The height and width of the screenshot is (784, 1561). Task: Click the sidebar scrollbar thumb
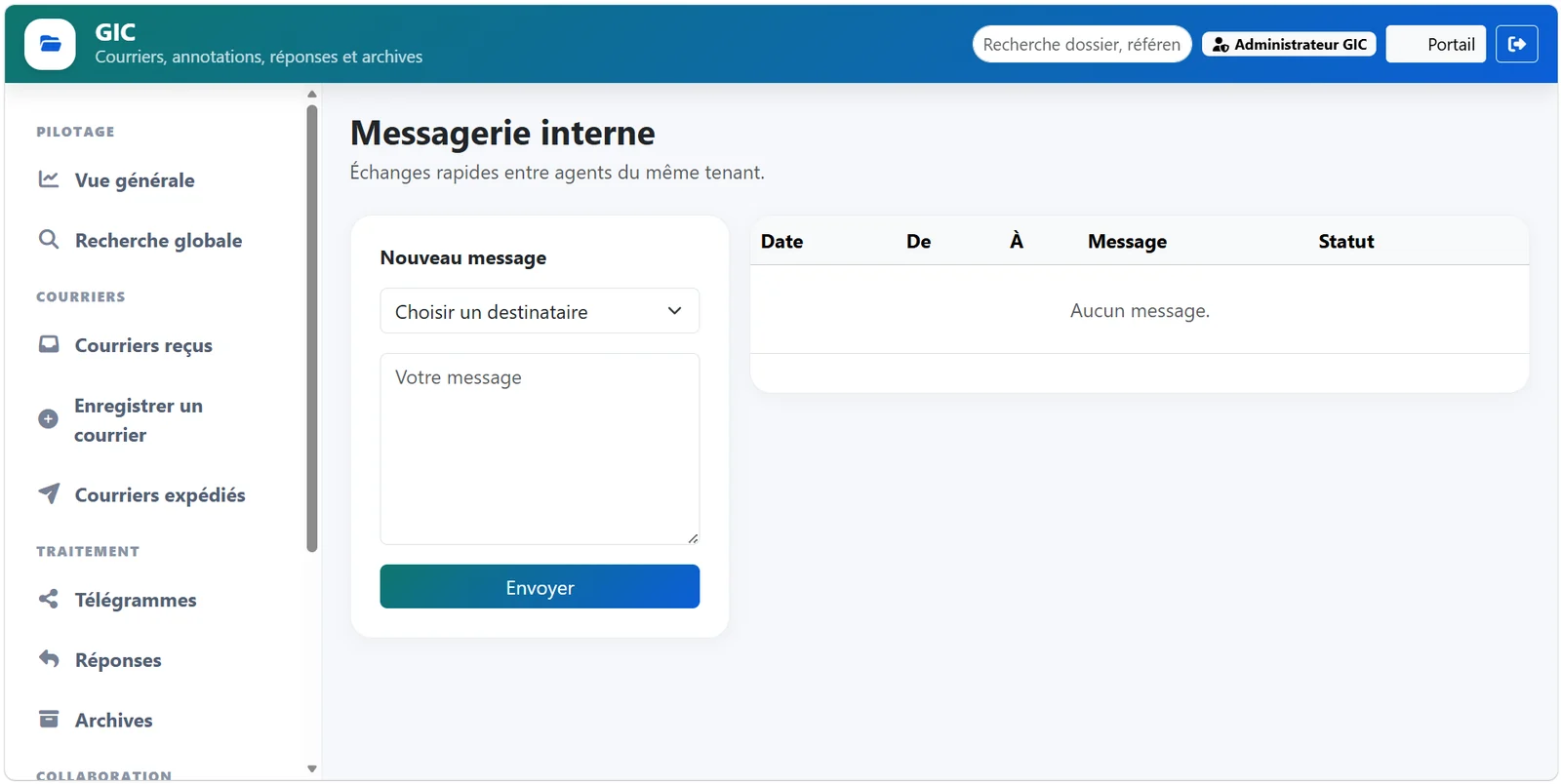[312, 328]
